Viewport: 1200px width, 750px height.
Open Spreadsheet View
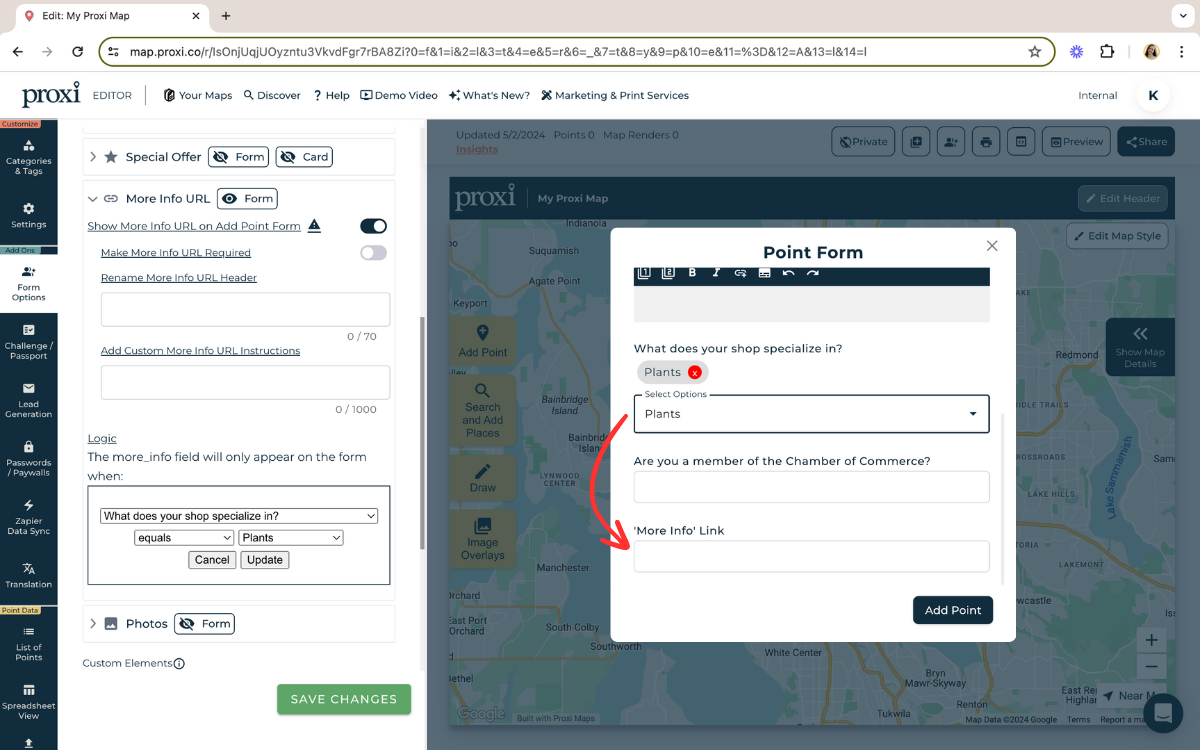coord(28,702)
